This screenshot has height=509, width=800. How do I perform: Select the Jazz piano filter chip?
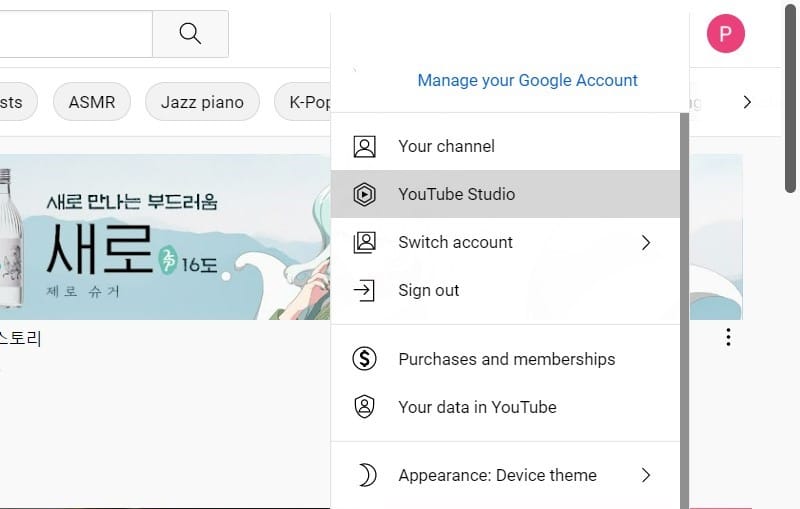(202, 102)
